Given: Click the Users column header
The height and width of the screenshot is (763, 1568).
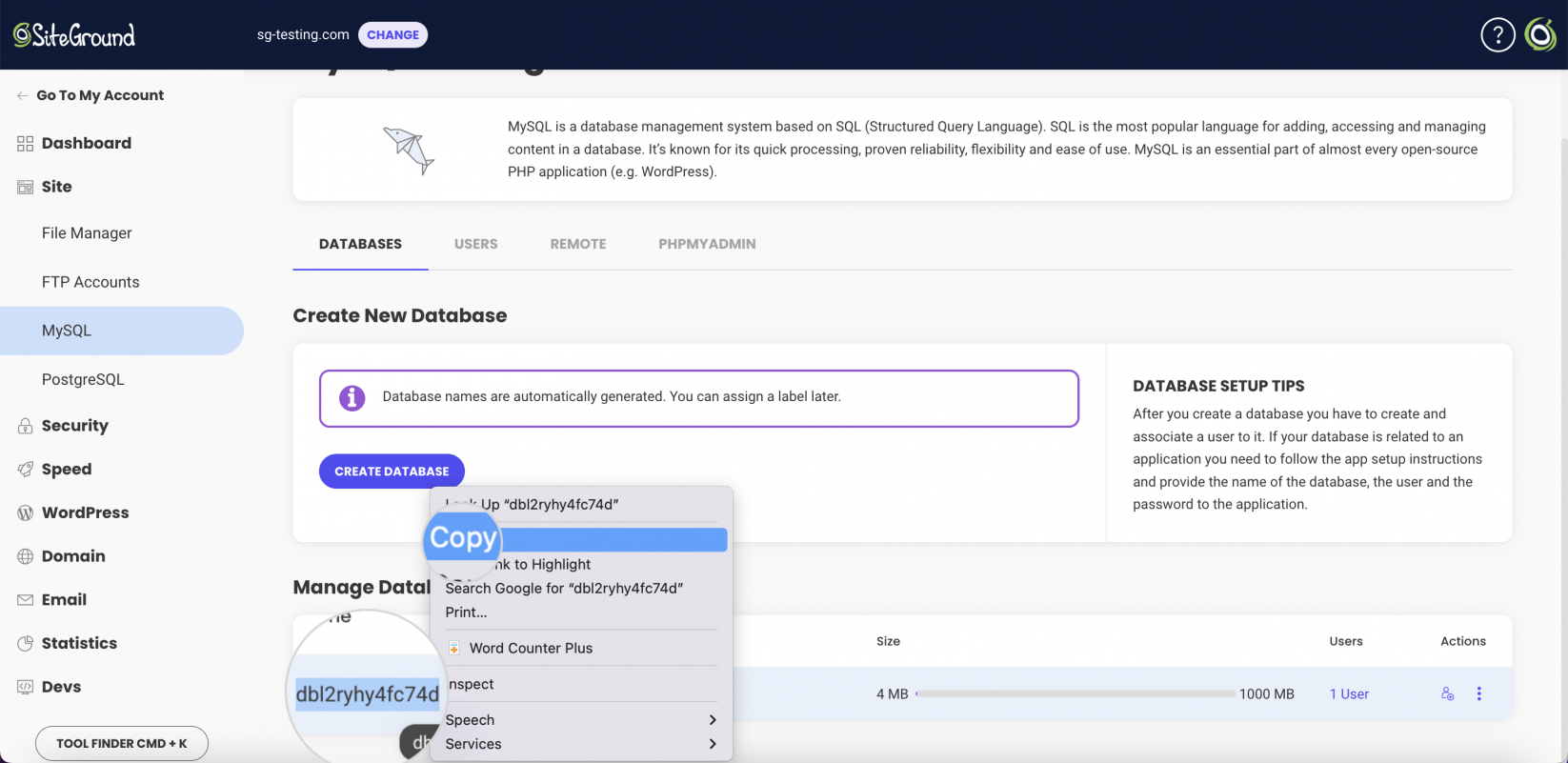Looking at the screenshot, I should [1346, 642].
